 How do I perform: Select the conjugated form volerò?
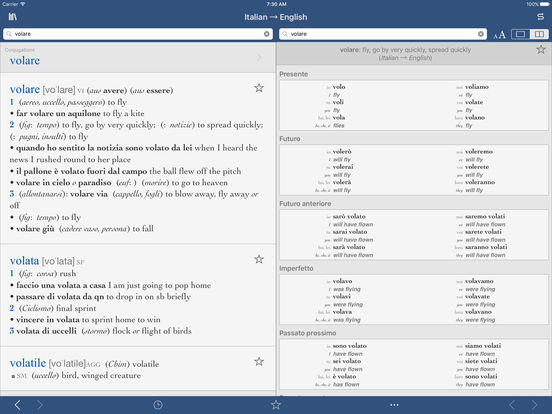(342, 151)
